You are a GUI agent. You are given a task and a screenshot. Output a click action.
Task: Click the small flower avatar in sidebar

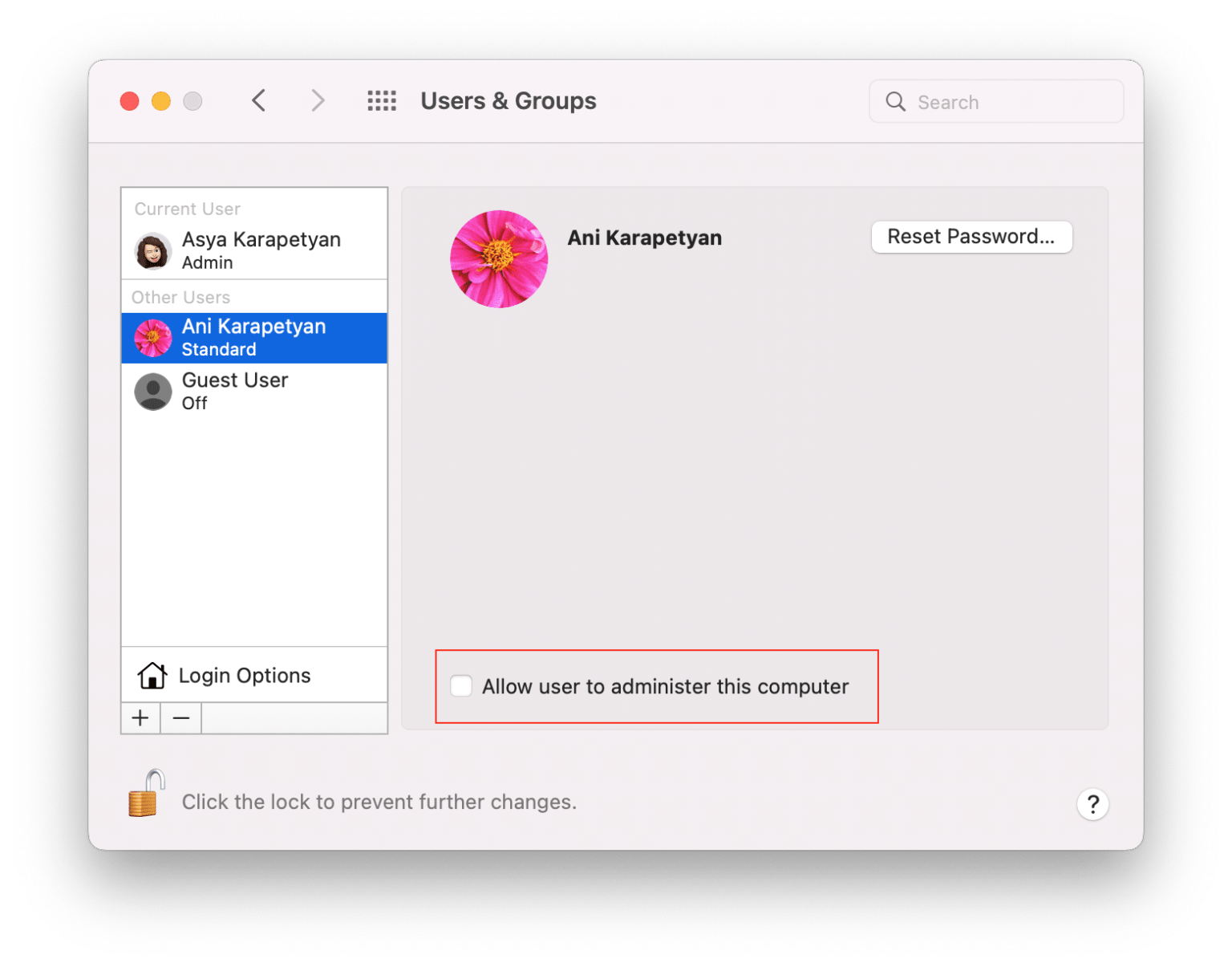(152, 338)
